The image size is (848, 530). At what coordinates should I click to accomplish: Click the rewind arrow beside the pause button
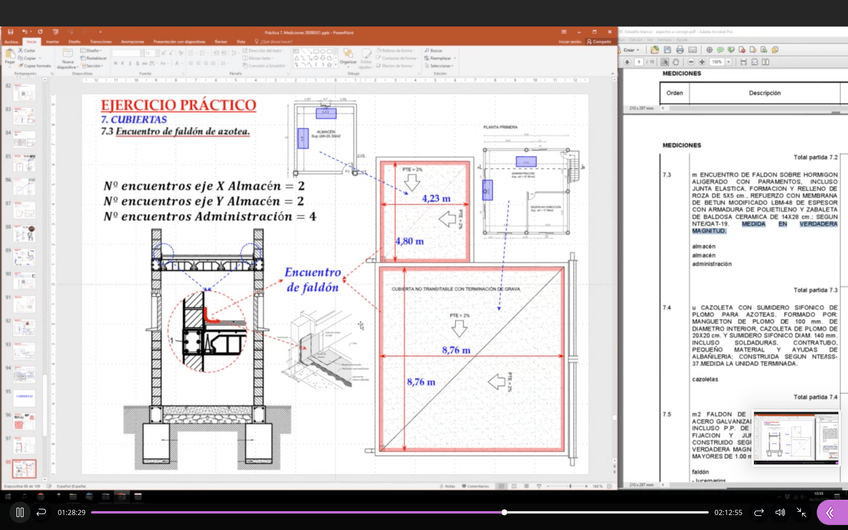coord(41,512)
